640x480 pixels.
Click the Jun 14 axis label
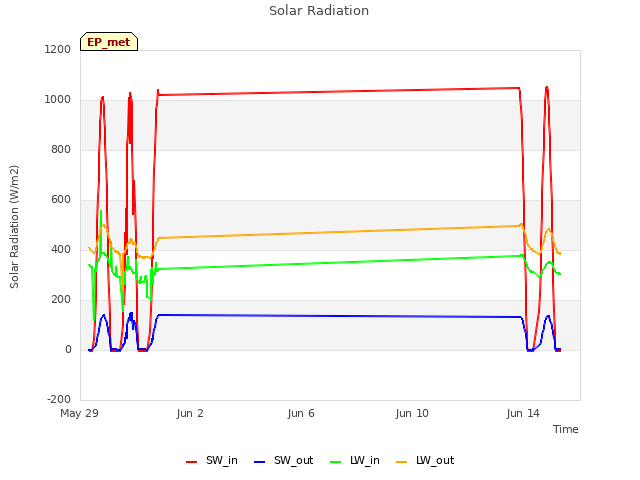click(523, 413)
